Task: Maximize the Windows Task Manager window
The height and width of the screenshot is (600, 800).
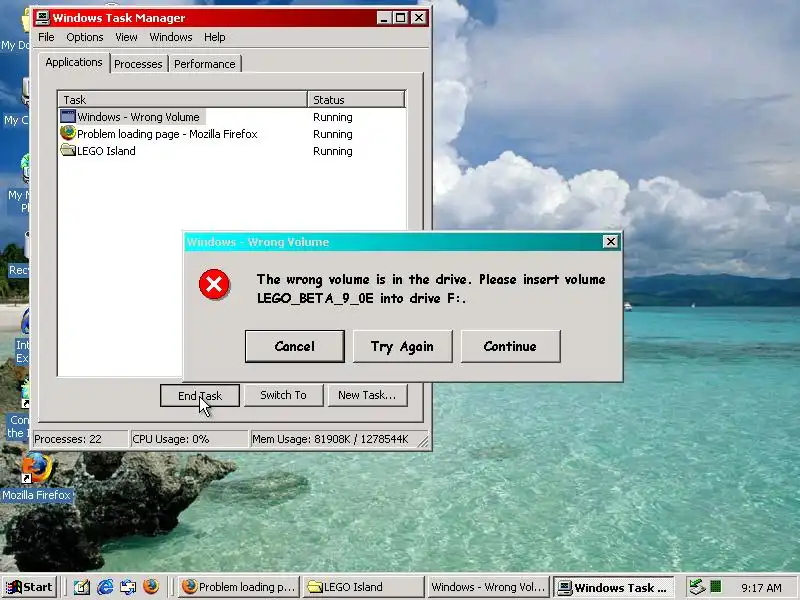Action: pos(401,18)
